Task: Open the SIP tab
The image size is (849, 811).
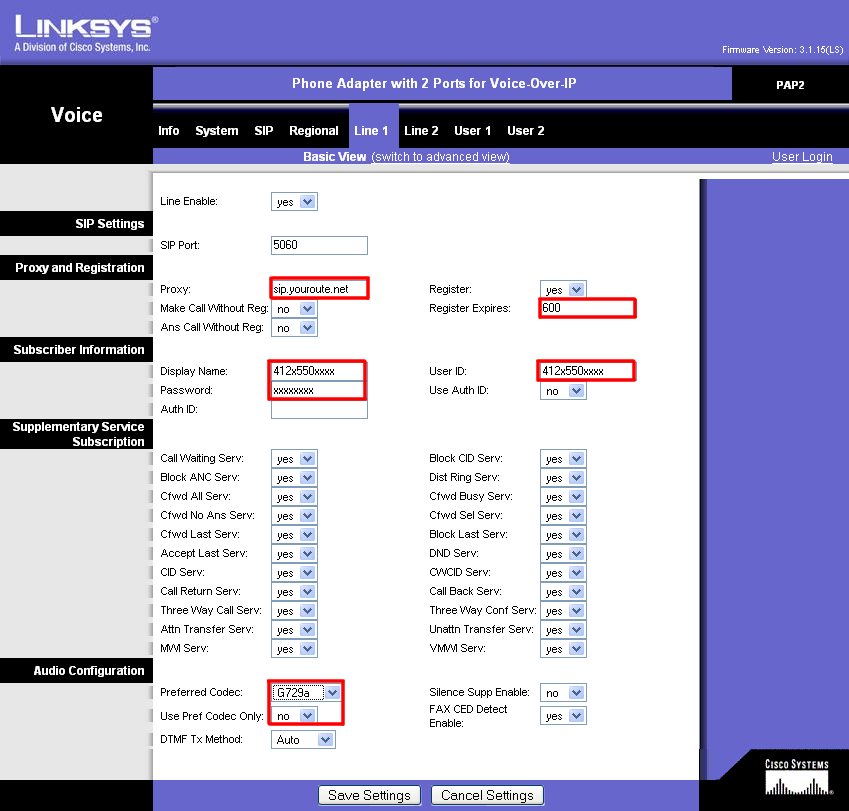Action: click(x=263, y=131)
